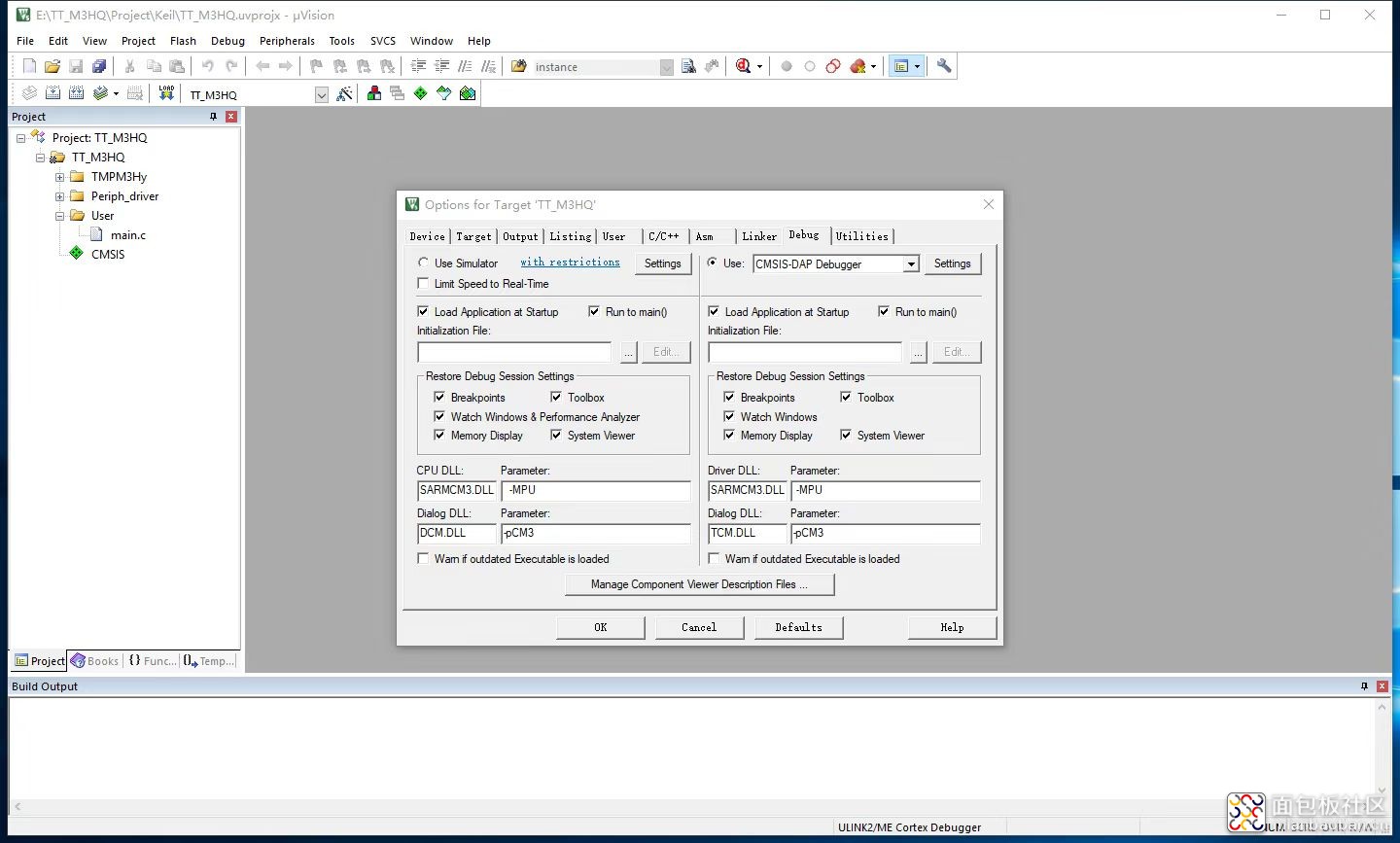Open the CMSIS-DAP Debugger dropdown
The height and width of the screenshot is (843, 1400).
pyautogui.click(x=911, y=263)
